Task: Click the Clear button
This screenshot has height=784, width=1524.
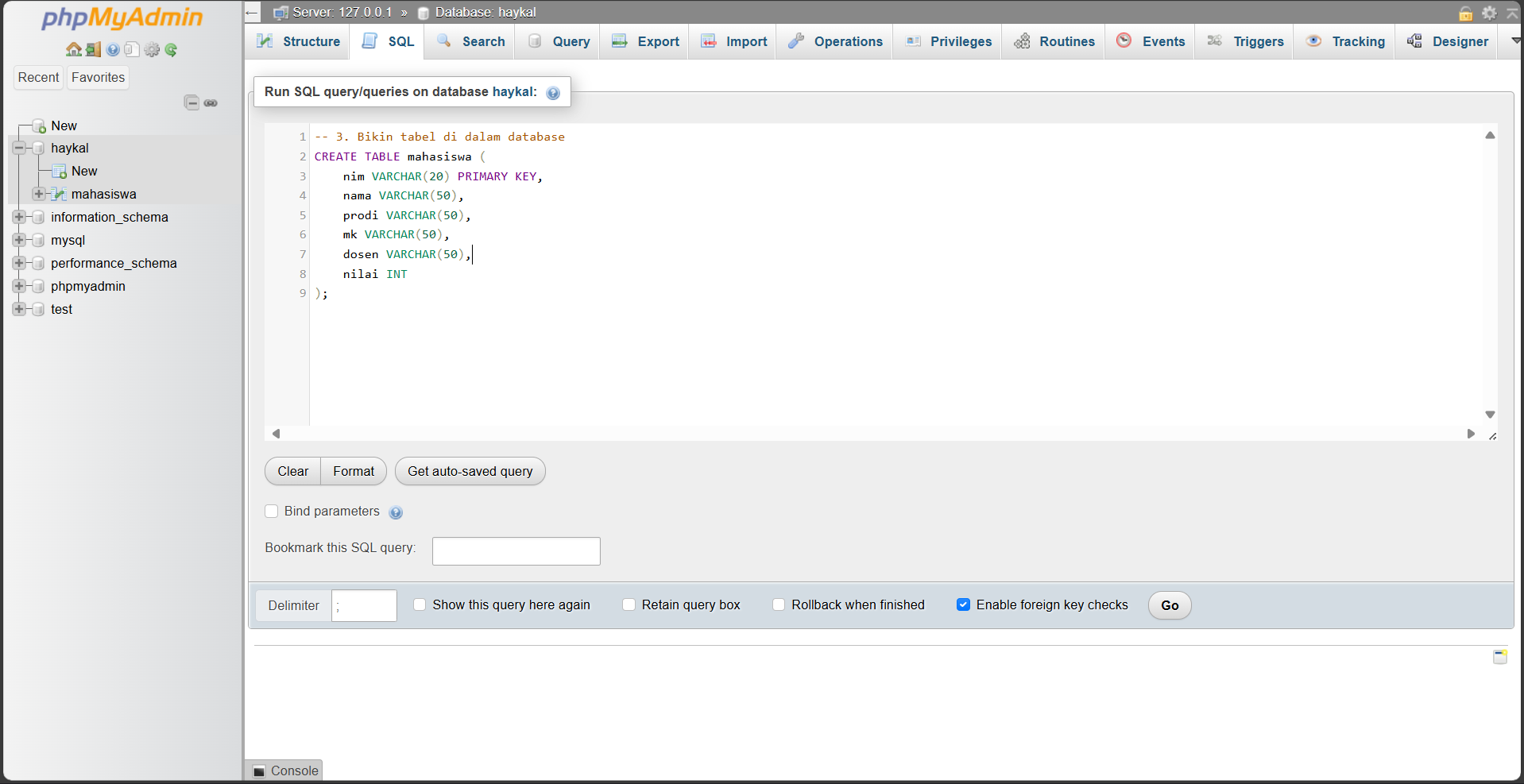Action: tap(292, 471)
